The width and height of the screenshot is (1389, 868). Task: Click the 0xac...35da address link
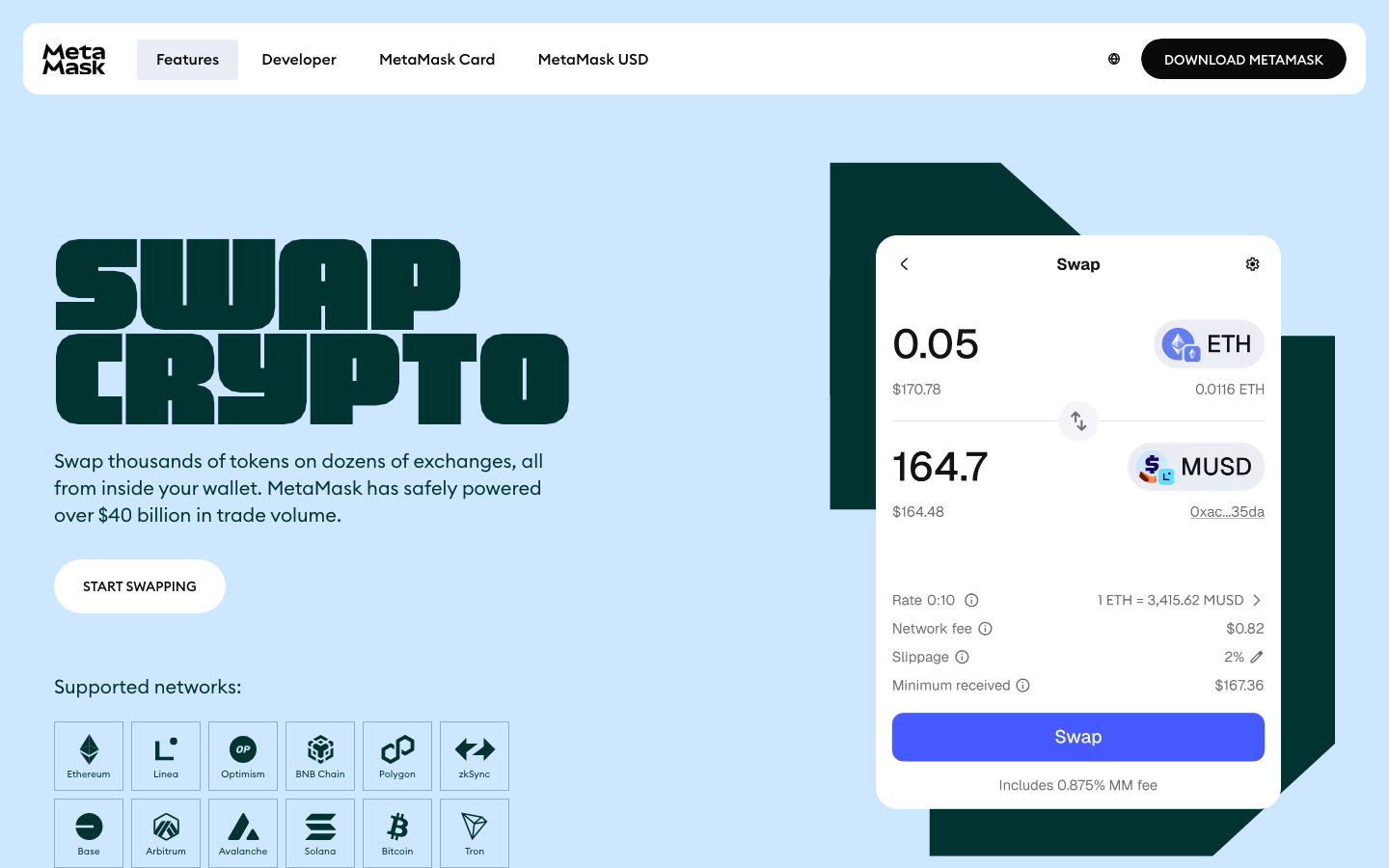(x=1227, y=512)
